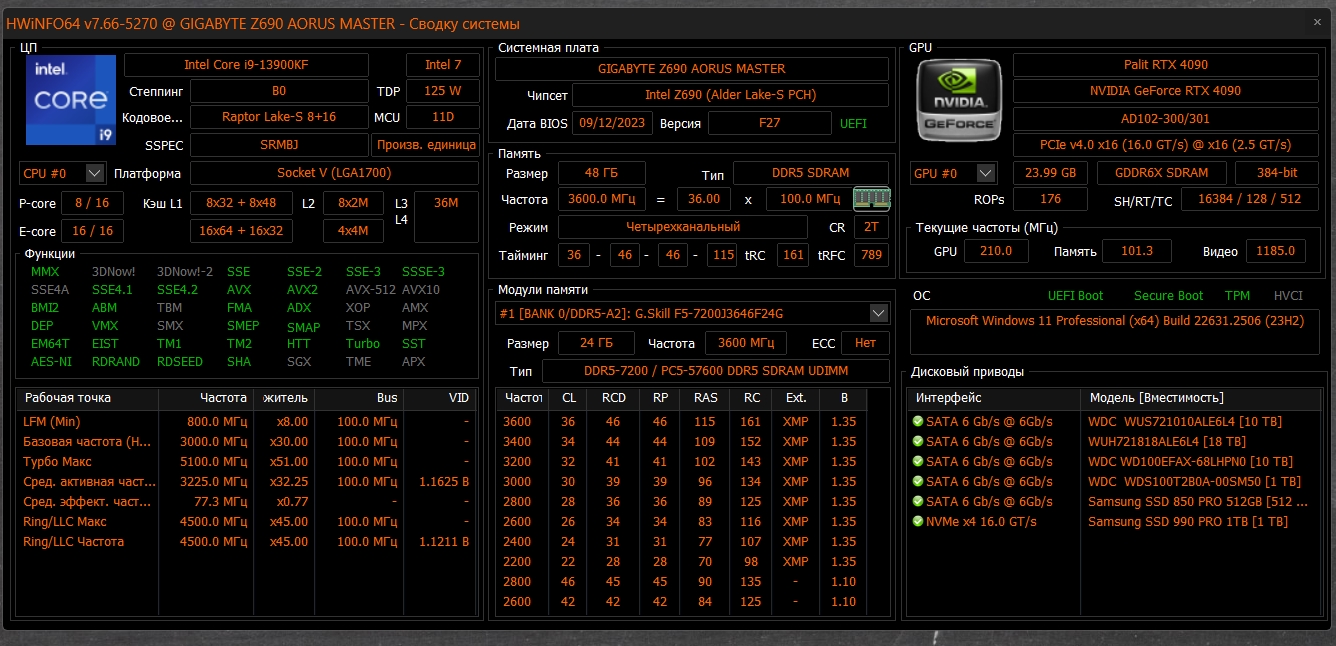
Task: Click the 125 W TDP value
Action: pos(443,91)
